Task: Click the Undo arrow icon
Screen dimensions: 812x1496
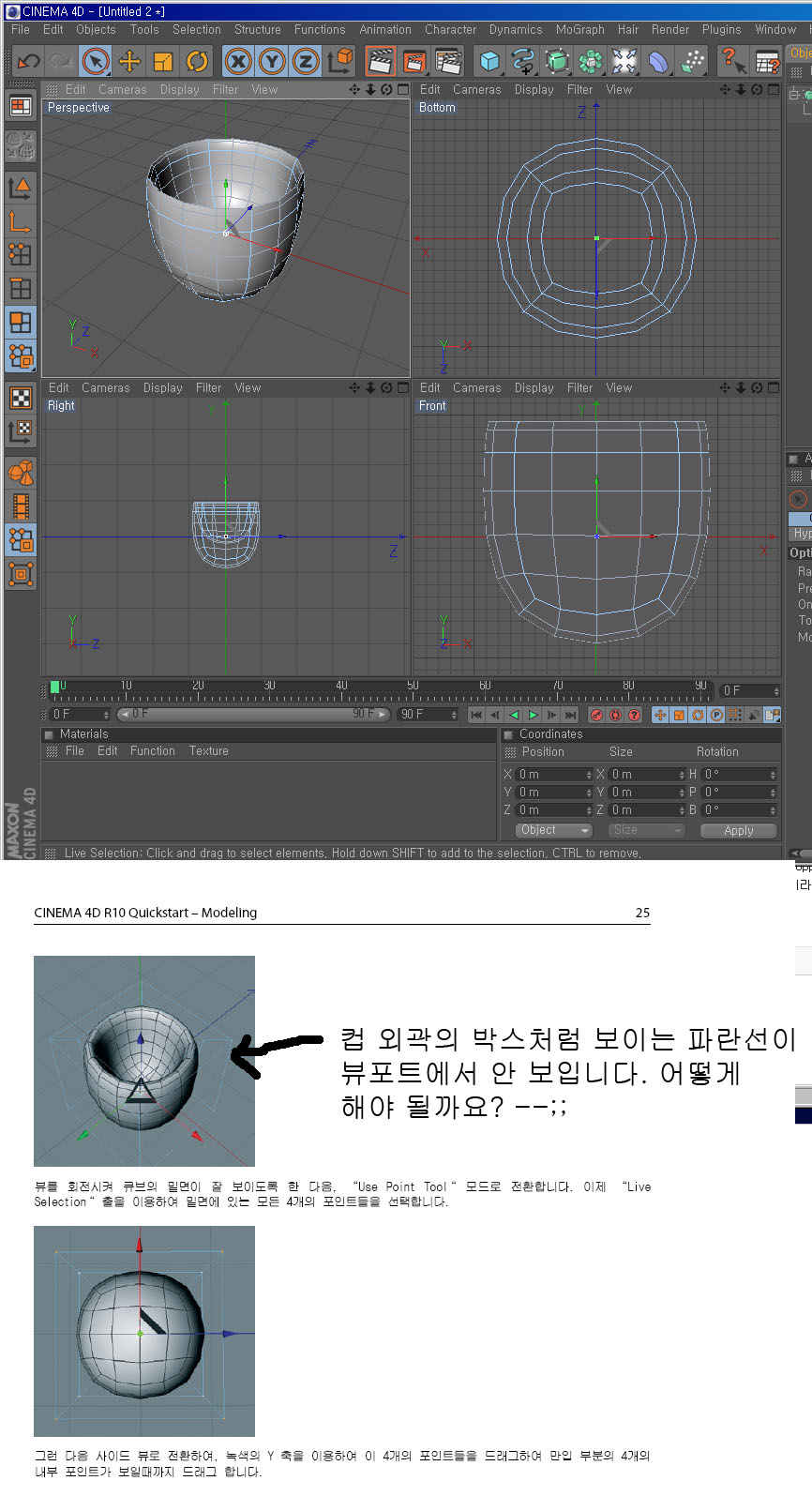Action: coord(28,61)
